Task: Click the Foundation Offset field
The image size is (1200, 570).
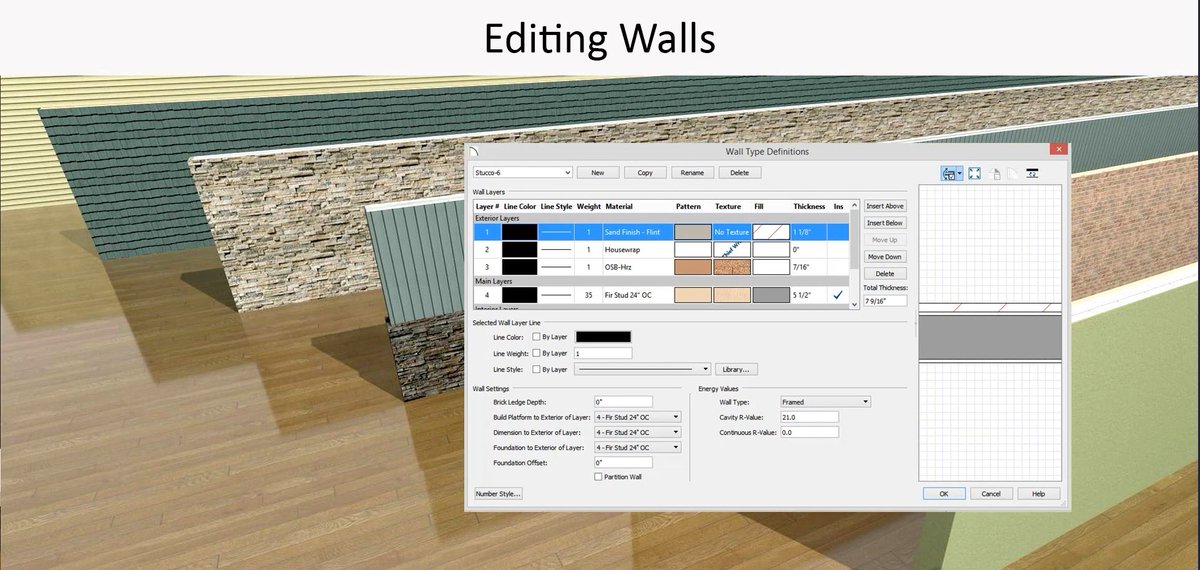Action: (623, 463)
